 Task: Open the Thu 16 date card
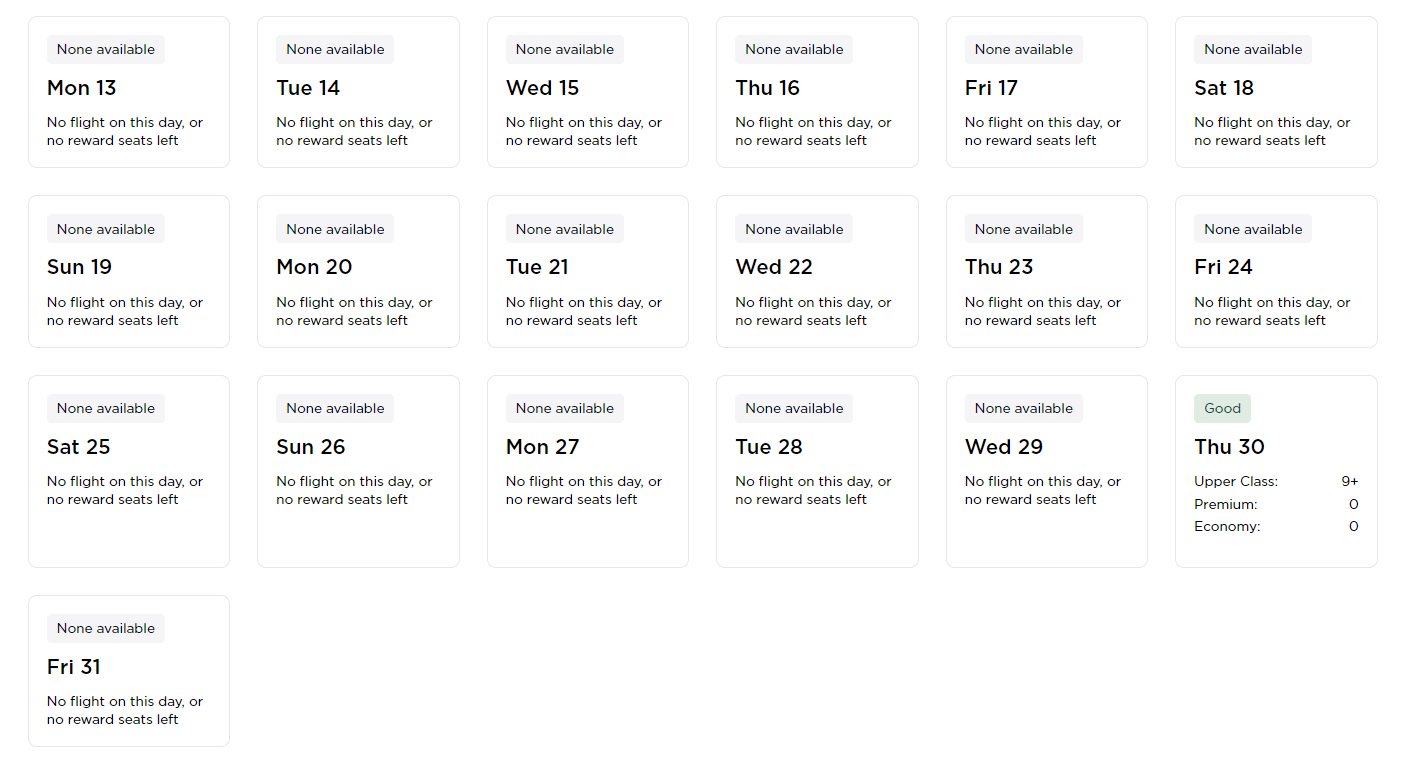817,92
